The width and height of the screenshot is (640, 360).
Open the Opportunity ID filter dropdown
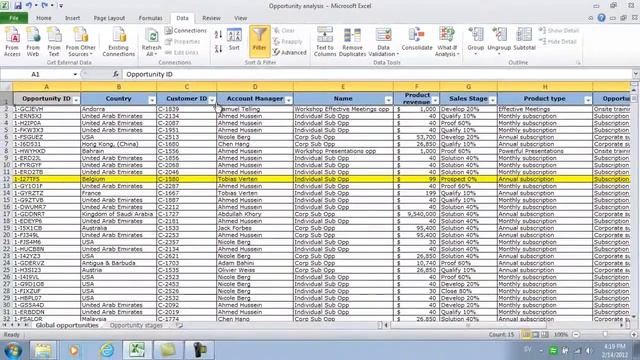76,100
